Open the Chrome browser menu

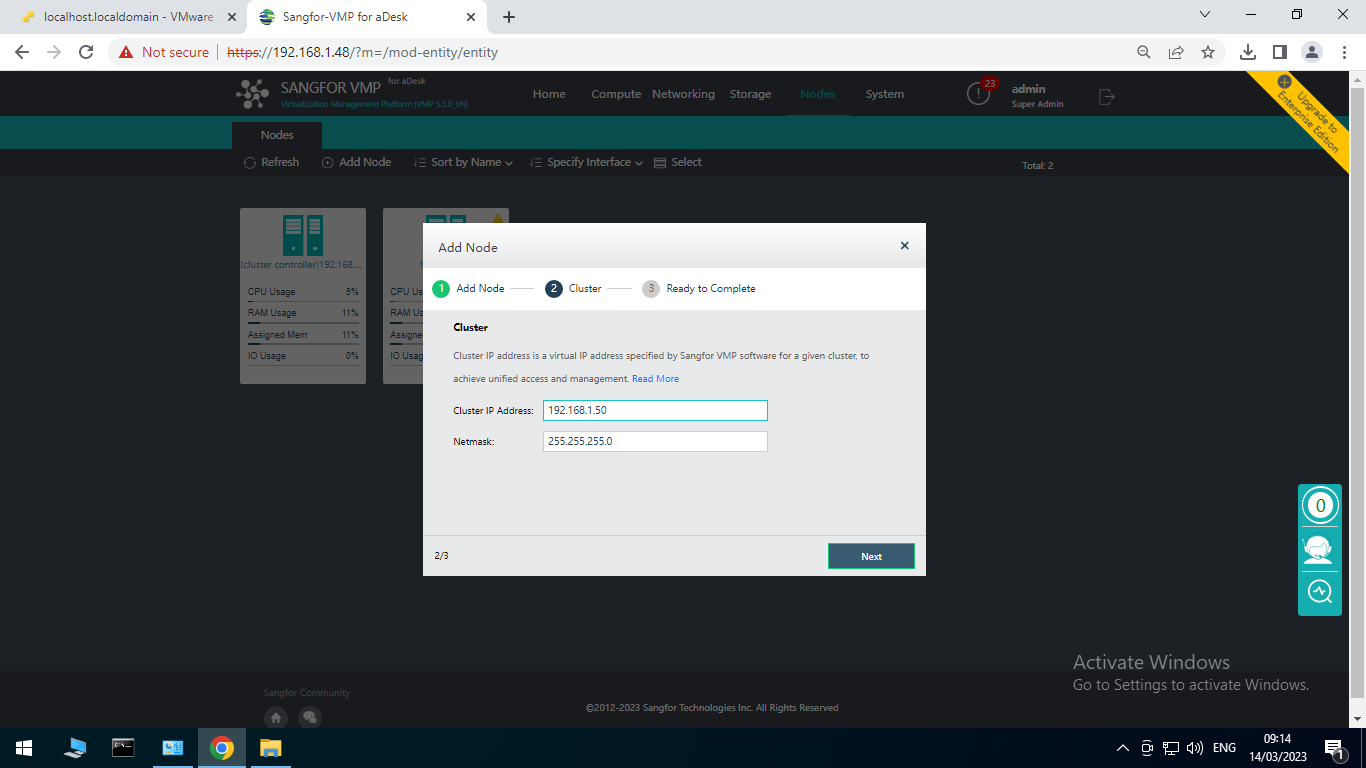(1343, 51)
